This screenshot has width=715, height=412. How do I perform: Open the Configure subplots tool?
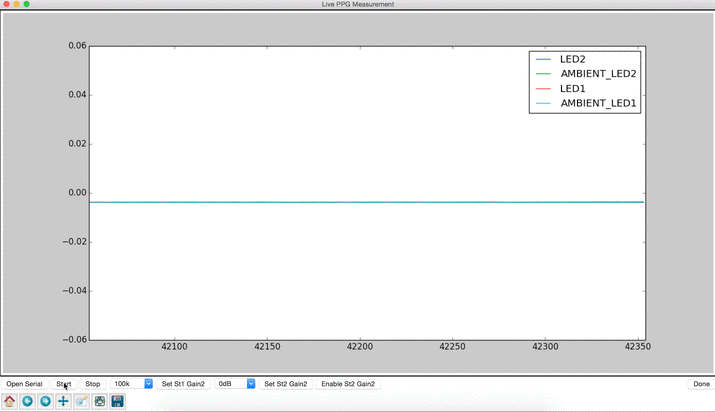(x=99, y=402)
